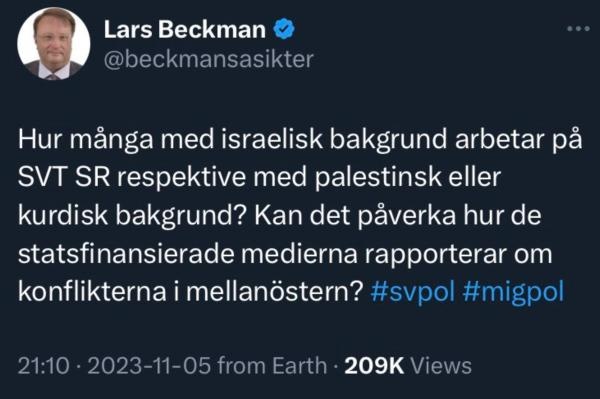
Task: Follow the #migpol hashtag
Action: click(x=514, y=292)
